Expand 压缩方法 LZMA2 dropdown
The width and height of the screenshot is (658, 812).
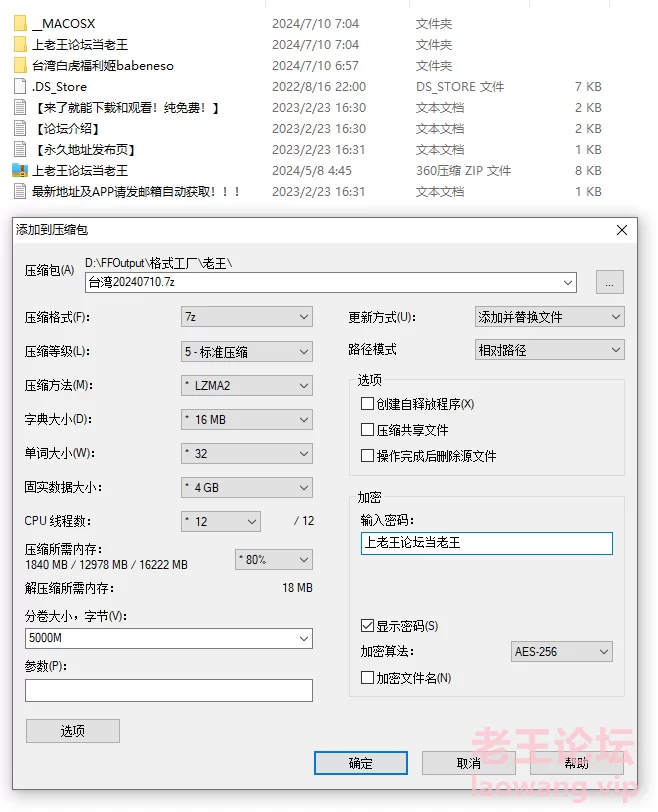tap(246, 386)
